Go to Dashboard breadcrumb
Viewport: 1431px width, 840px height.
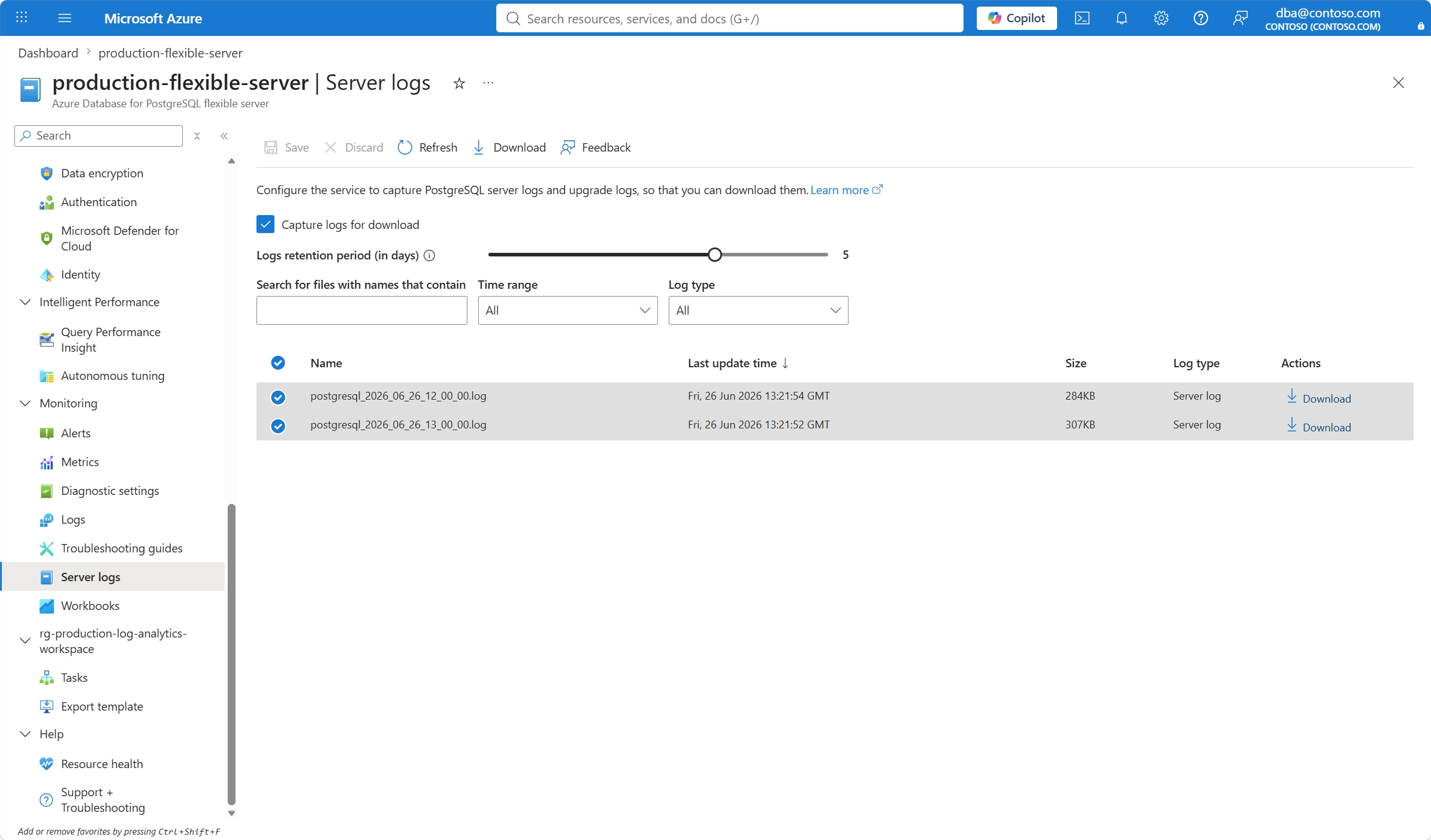click(x=49, y=53)
